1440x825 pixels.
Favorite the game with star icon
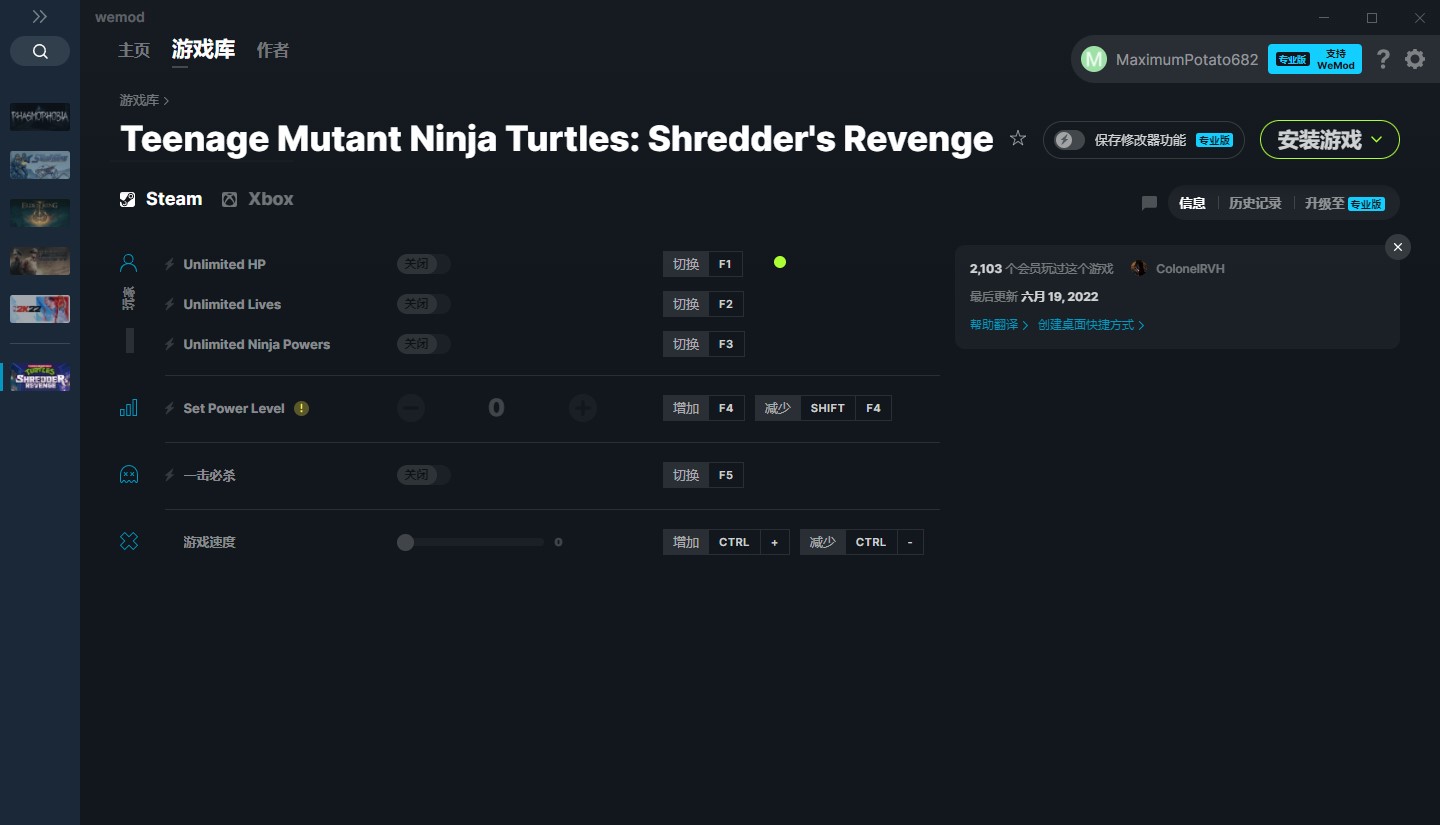[1018, 139]
